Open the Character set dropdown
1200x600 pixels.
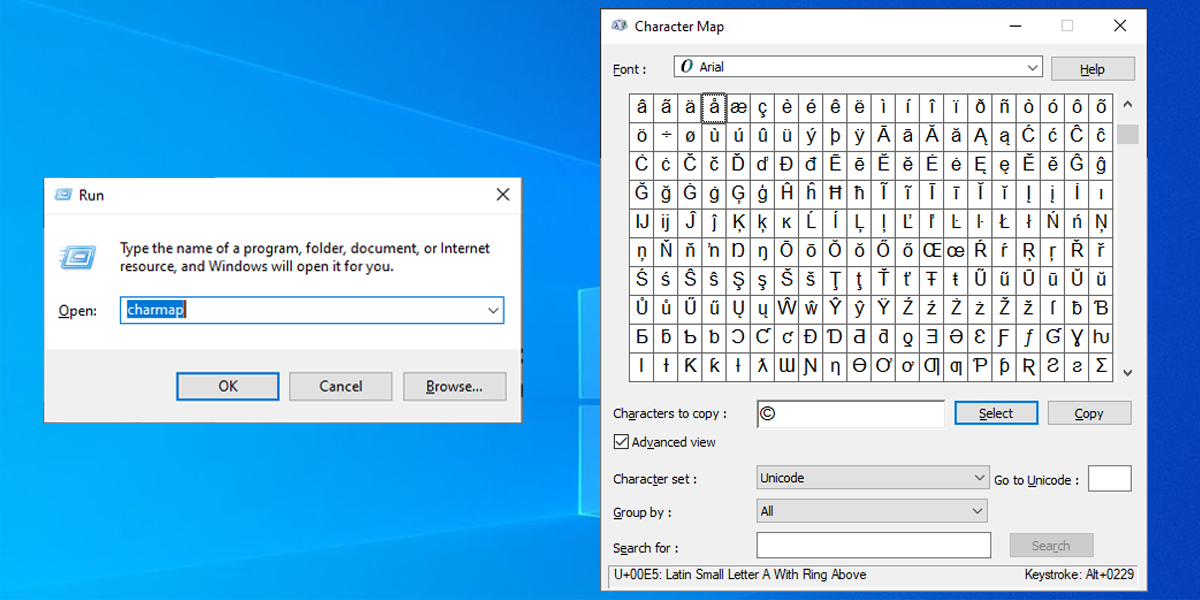pyautogui.click(x=977, y=477)
